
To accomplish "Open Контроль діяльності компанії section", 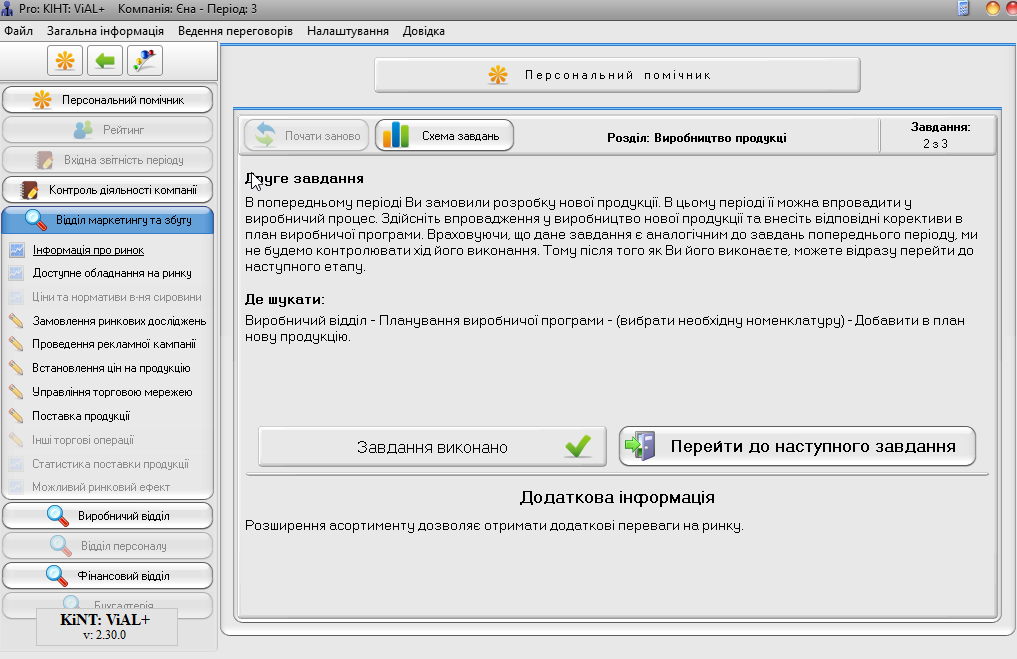I will pos(108,190).
